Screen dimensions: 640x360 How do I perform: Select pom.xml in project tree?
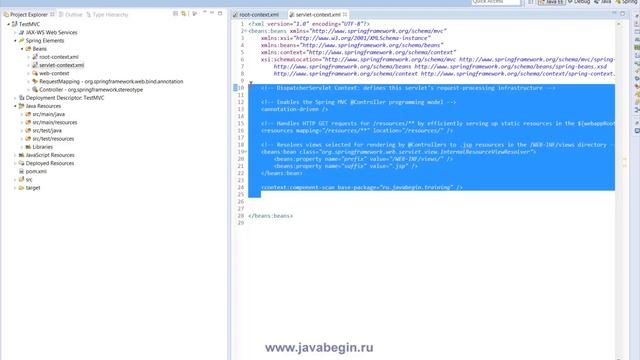tap(36, 171)
